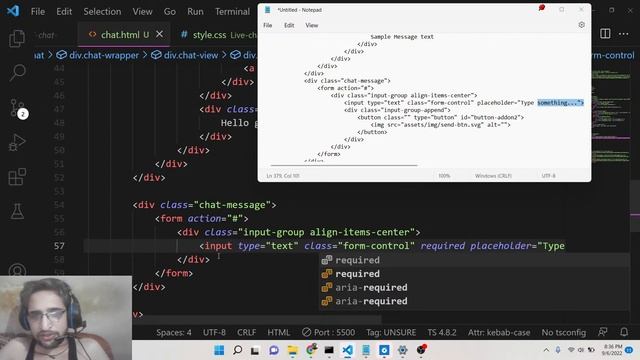Open the taskbar clock and date
The height and width of the screenshot is (360, 640).
(611, 350)
